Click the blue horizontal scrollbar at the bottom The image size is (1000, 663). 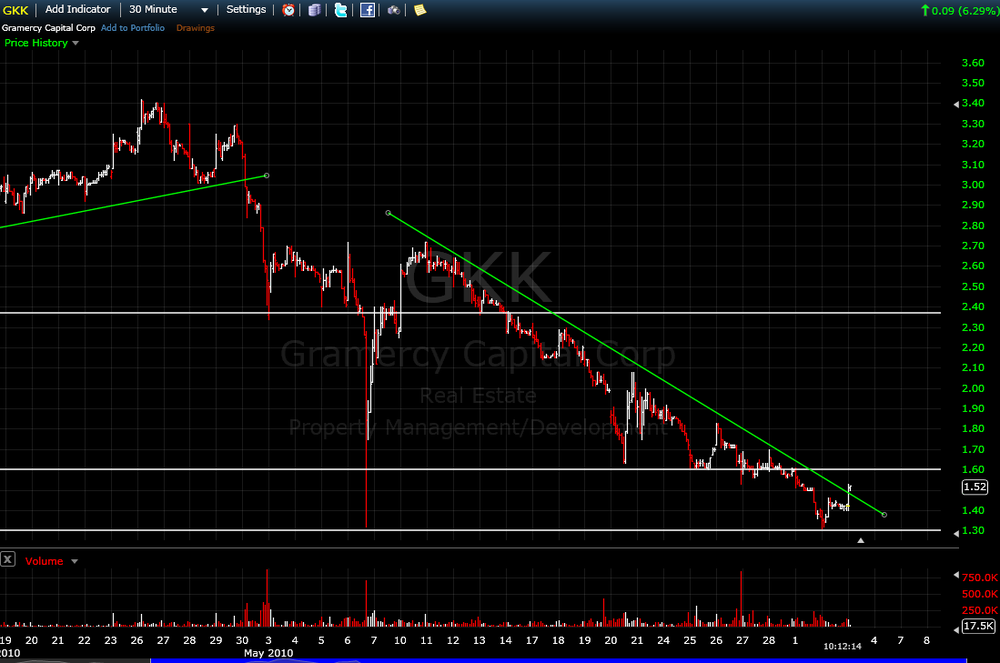[x=559, y=661]
